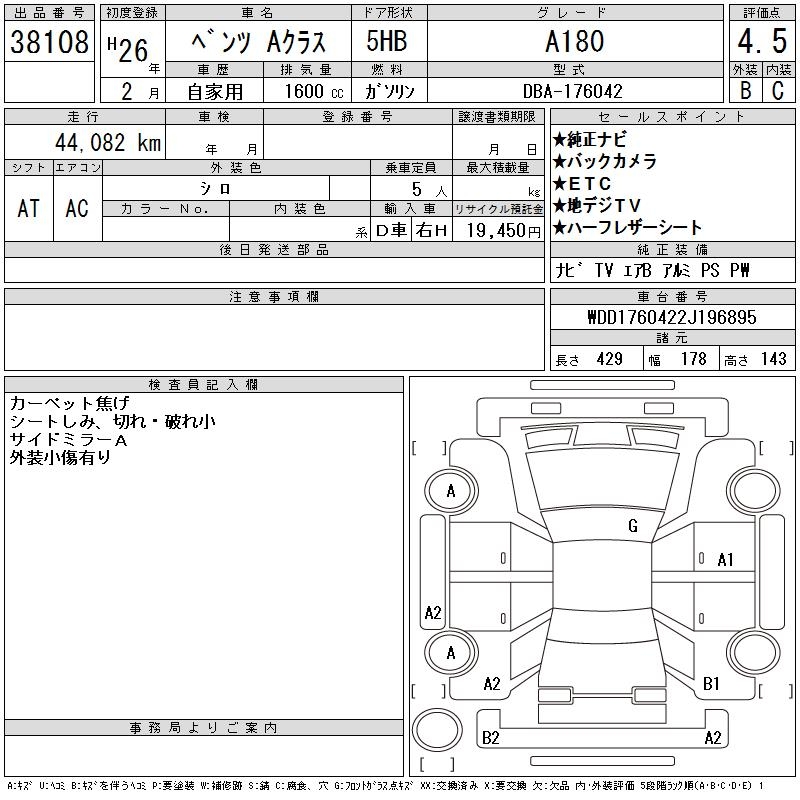Screen dimensions: 800x800
Task: Select exterior color シロ
Action: [x=215, y=189]
